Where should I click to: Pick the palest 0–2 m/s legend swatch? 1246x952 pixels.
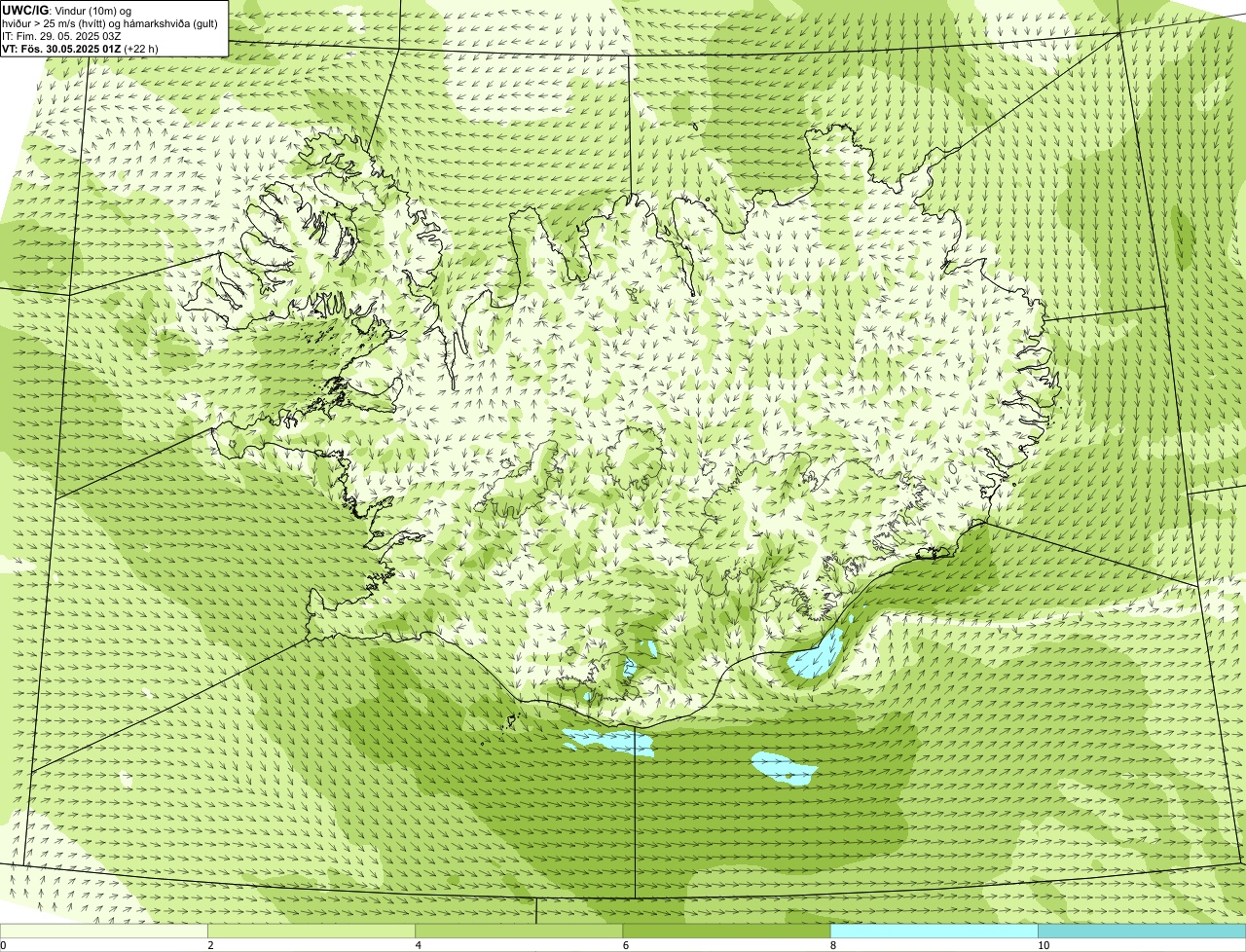104,932
